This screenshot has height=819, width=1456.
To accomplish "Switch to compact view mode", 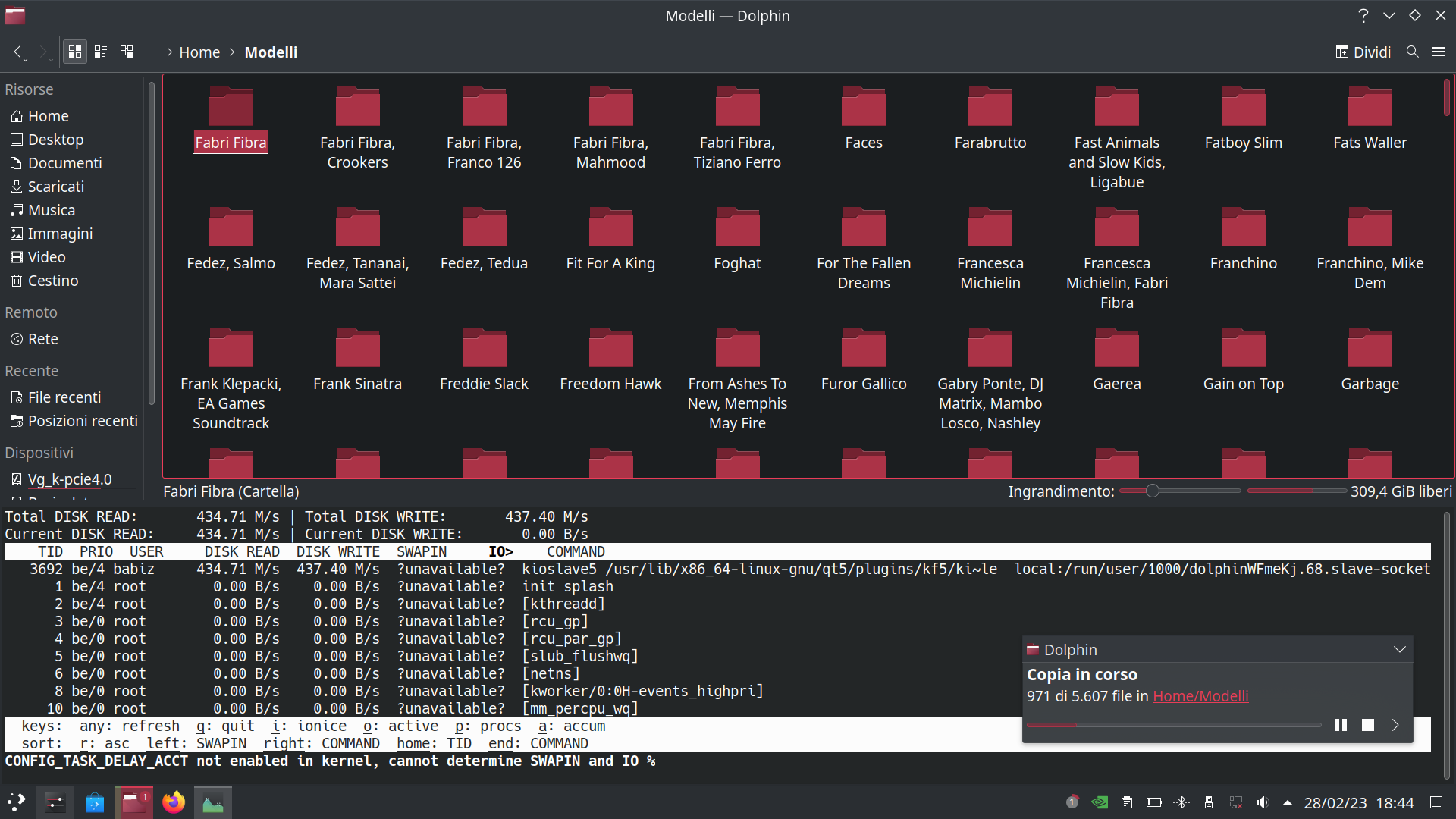I will [x=100, y=52].
